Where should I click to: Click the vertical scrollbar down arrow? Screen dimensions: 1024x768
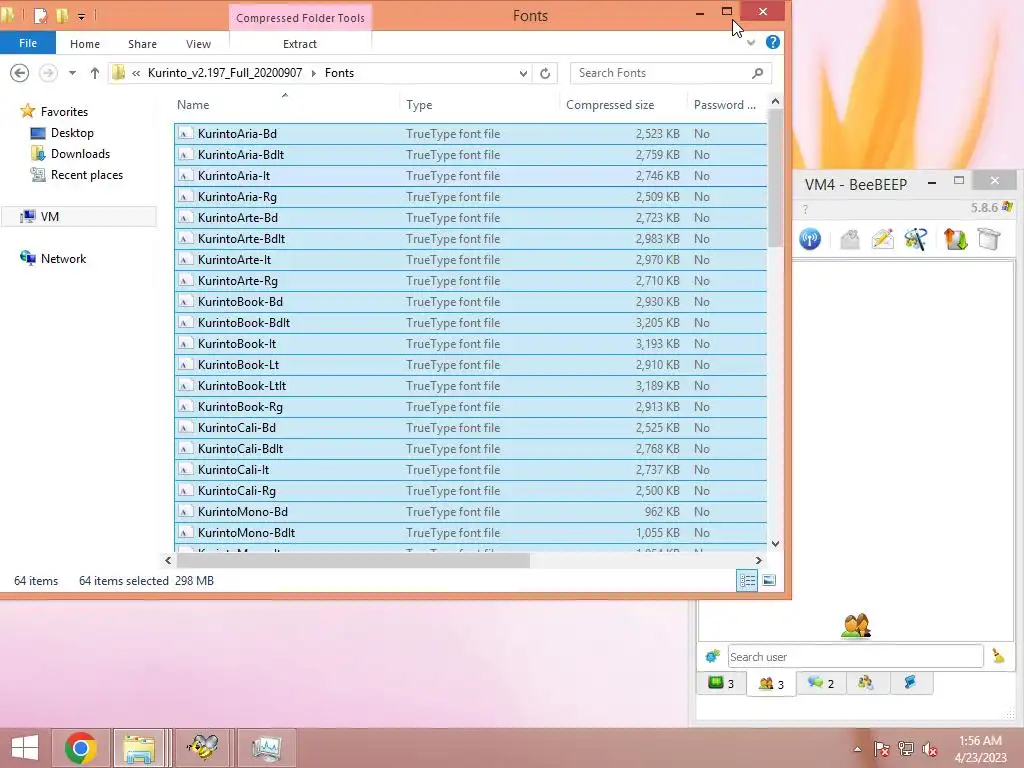[x=775, y=543]
